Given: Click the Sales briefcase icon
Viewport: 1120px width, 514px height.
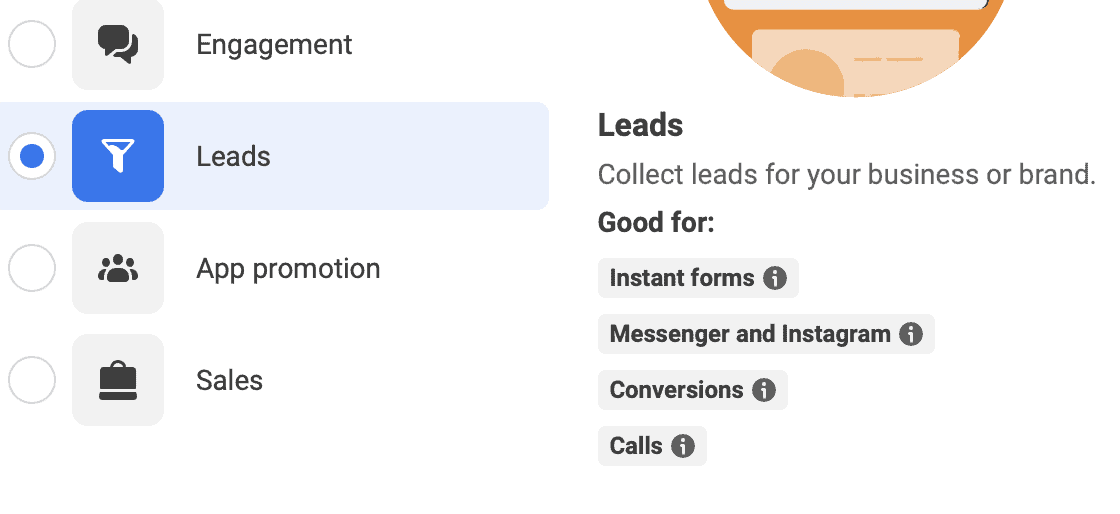Looking at the screenshot, I should click(118, 380).
